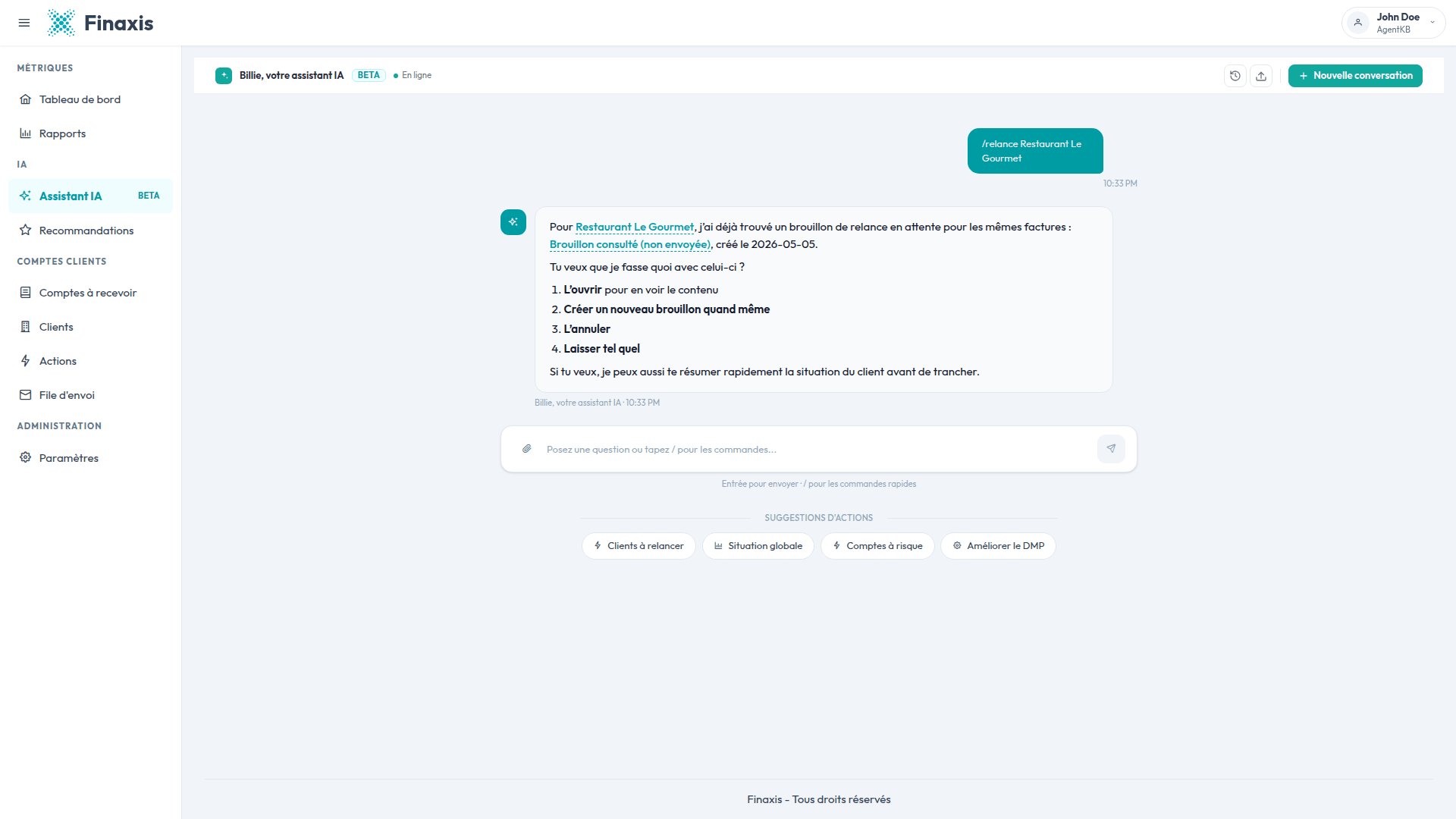1456x819 pixels.
Task: Click the paperclip attachment icon
Action: 527,449
